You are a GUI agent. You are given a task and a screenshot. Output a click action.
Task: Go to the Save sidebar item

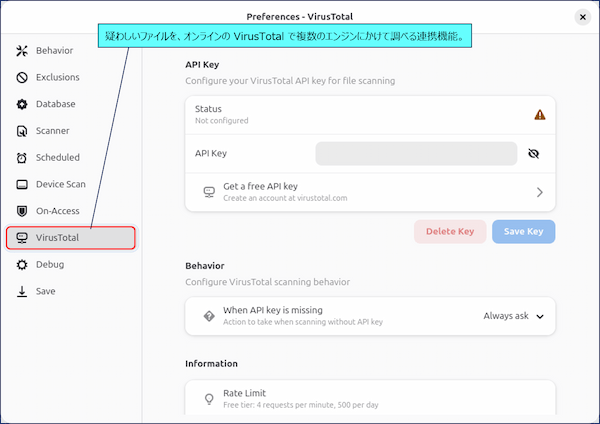click(x=71, y=291)
